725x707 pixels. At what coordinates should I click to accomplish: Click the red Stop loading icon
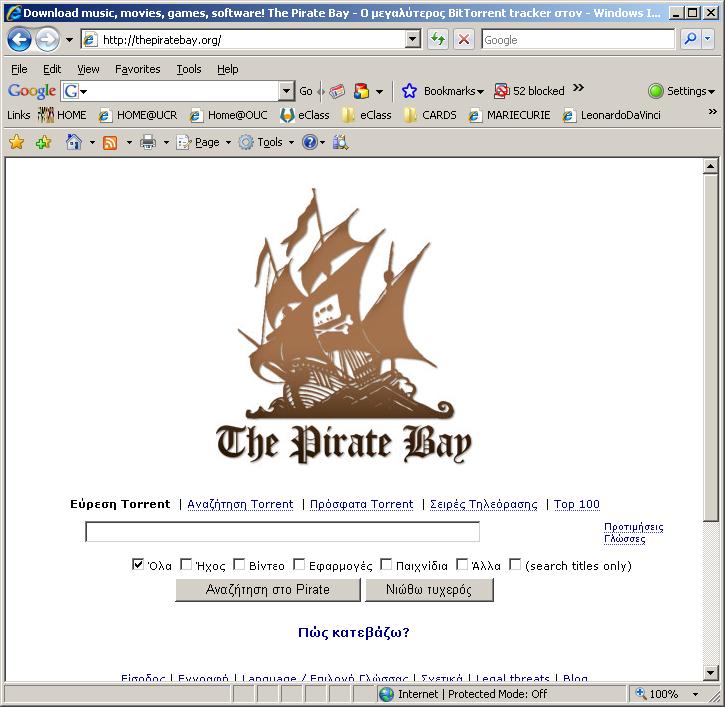click(464, 39)
